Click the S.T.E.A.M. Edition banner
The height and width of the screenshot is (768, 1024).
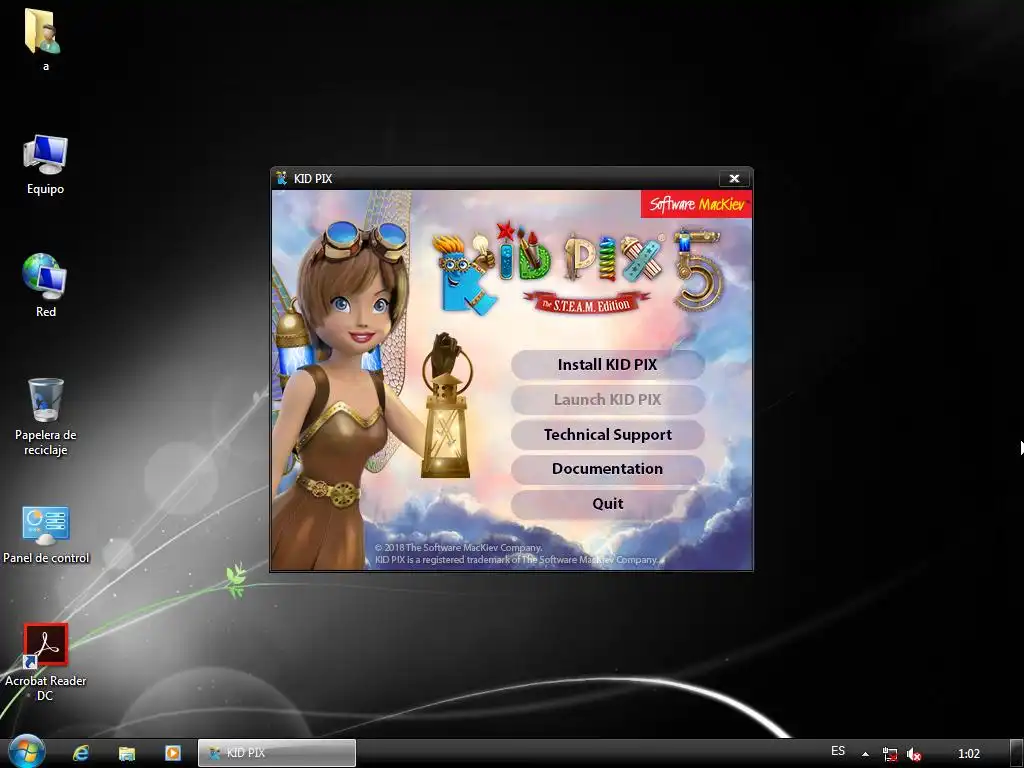pyautogui.click(x=586, y=303)
